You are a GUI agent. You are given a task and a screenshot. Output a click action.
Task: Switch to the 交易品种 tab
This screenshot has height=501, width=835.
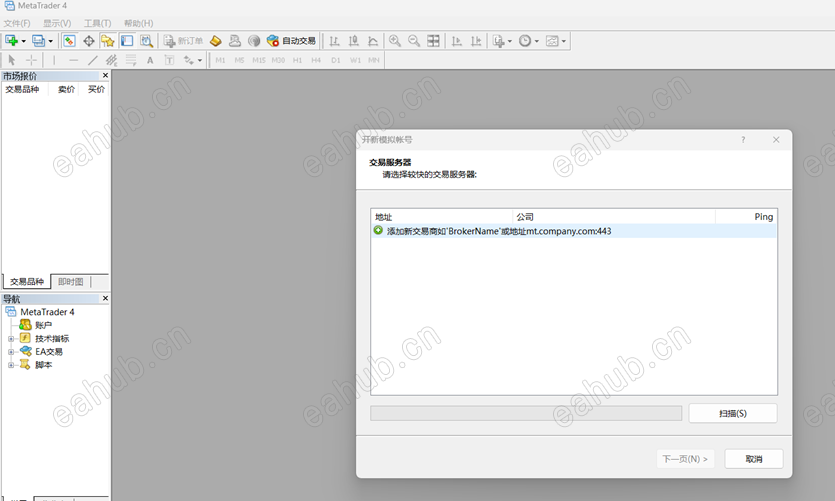[x=27, y=282]
